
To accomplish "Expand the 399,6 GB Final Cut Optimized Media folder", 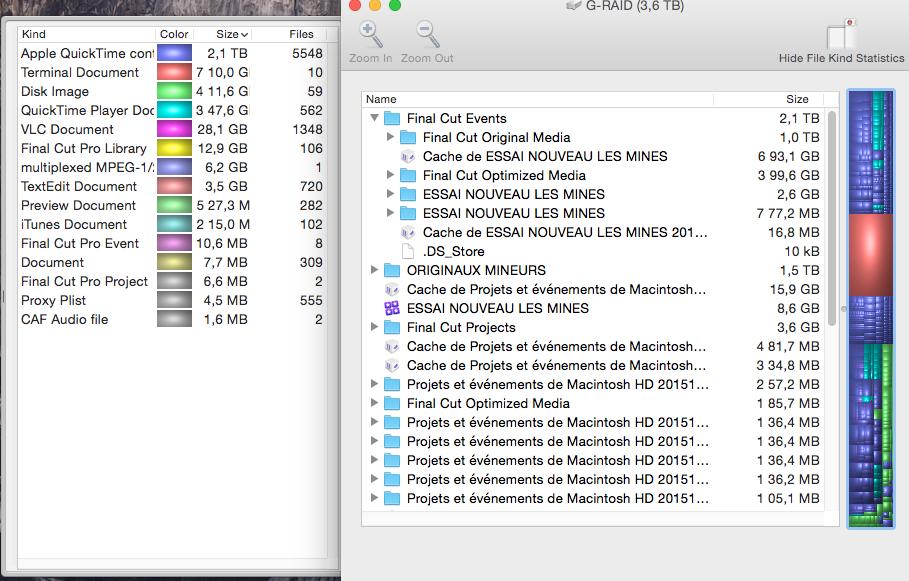I will point(390,175).
